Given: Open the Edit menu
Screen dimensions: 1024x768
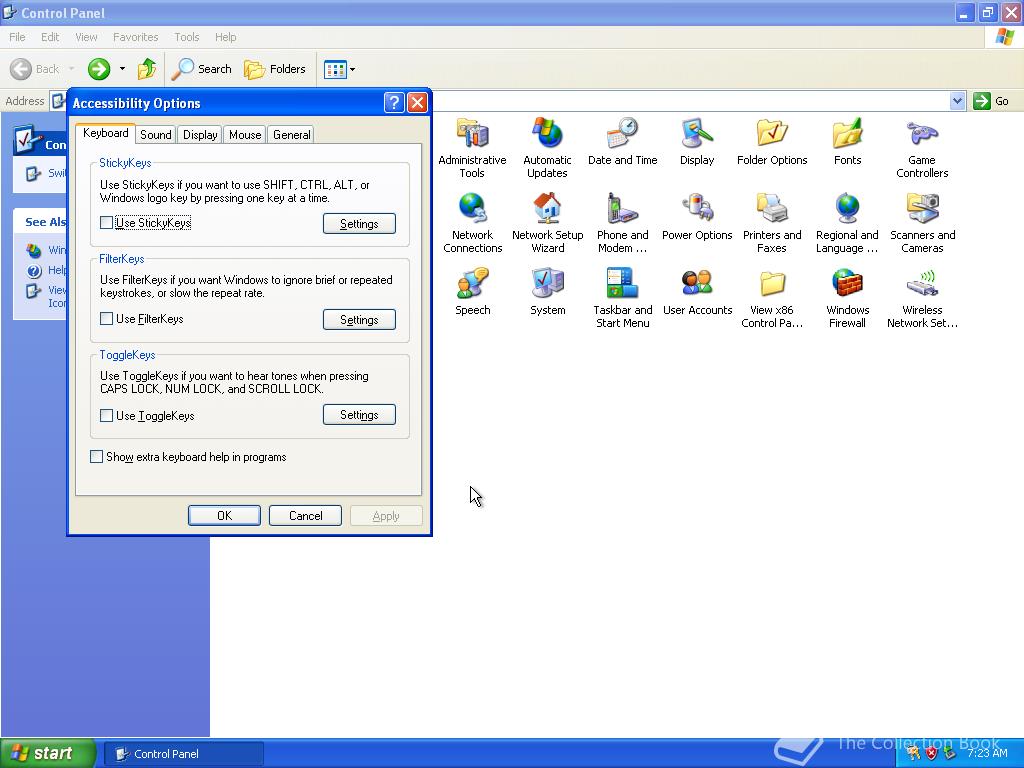Looking at the screenshot, I should coord(50,37).
